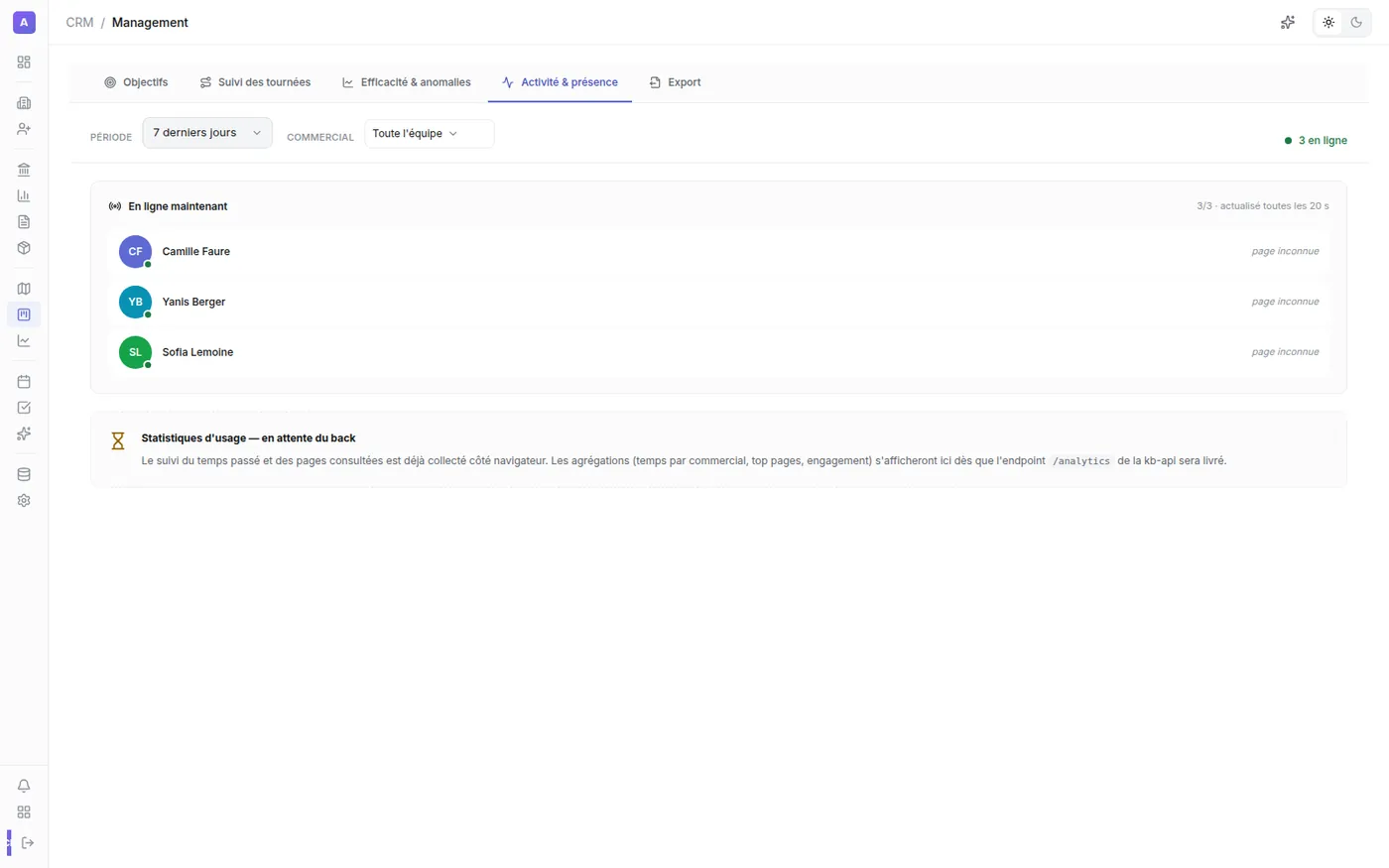1389x868 pixels.
Task: Open notifications bell icon
Action: (24, 786)
